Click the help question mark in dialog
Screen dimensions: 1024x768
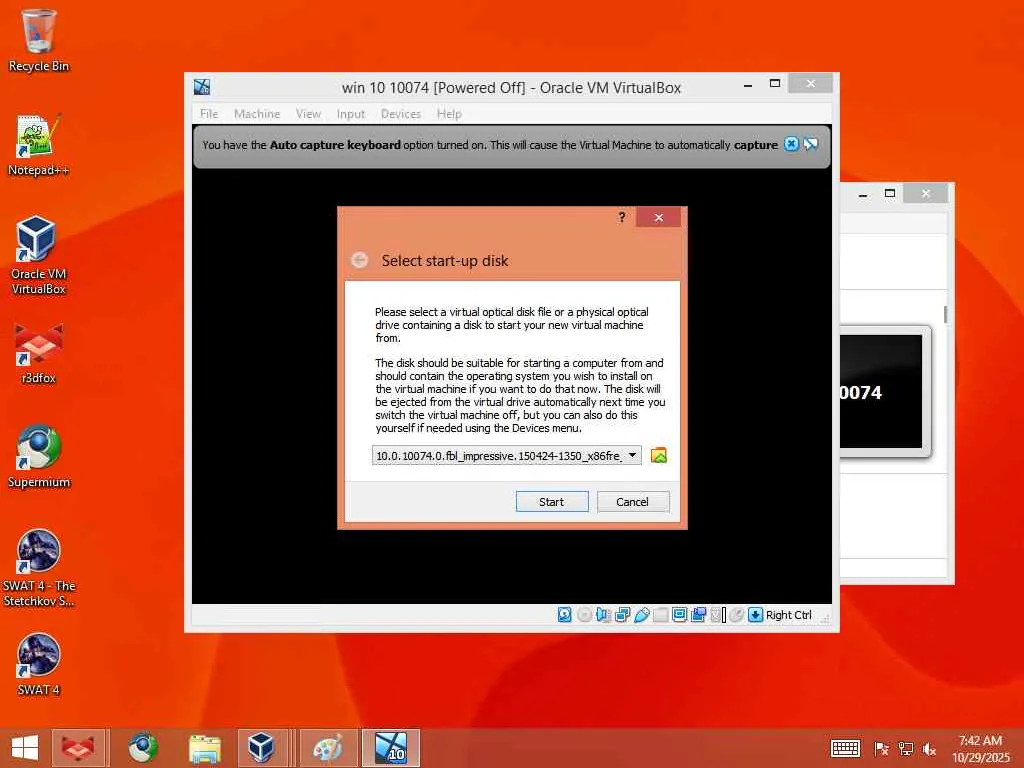622,217
